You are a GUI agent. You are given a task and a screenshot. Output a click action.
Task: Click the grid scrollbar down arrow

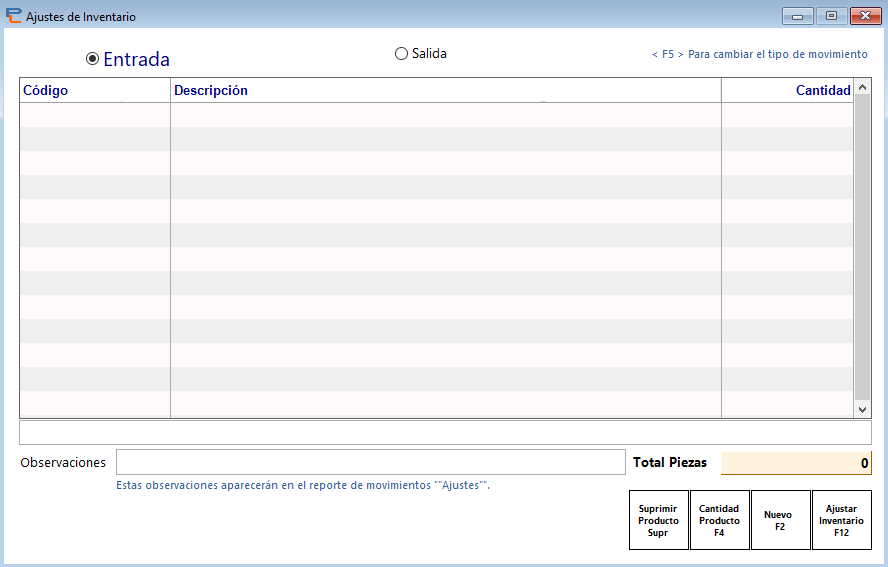(863, 410)
